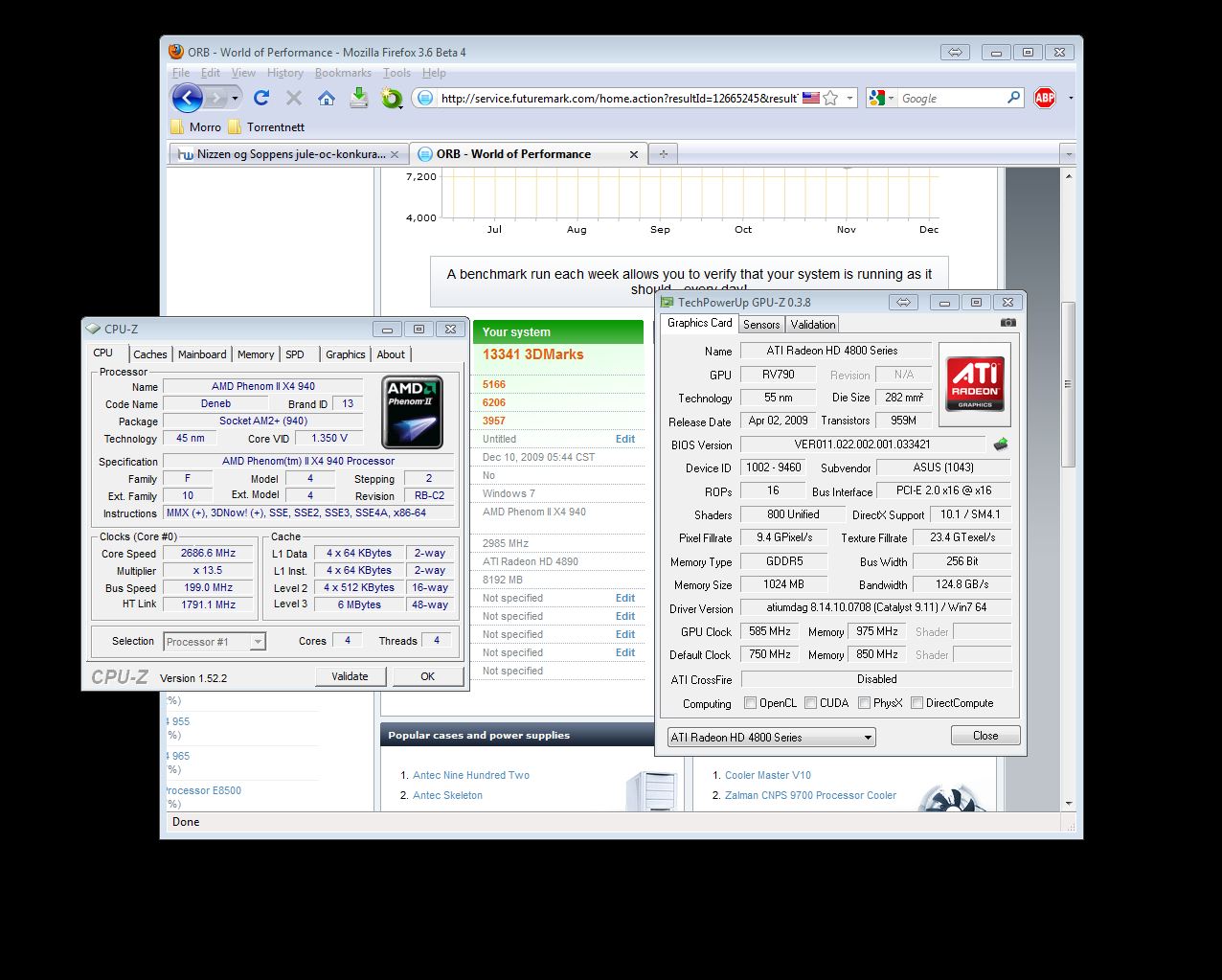Open the Torrentnett bookmark folder

[266, 126]
